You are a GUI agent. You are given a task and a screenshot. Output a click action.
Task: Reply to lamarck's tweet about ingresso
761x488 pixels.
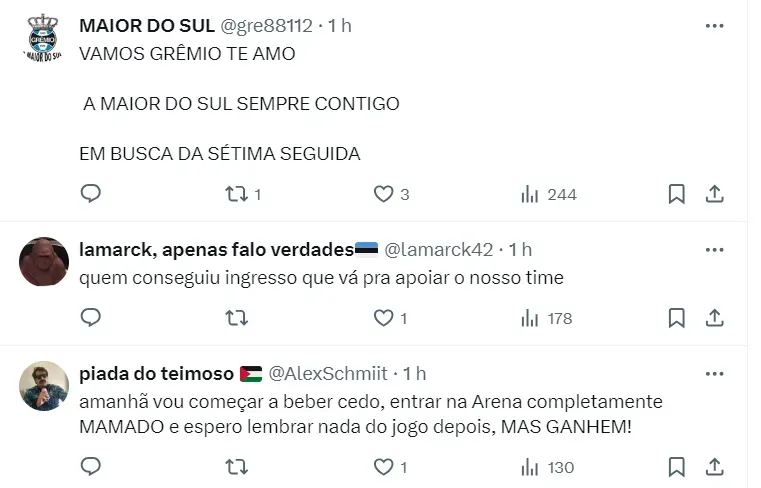tap(91, 318)
